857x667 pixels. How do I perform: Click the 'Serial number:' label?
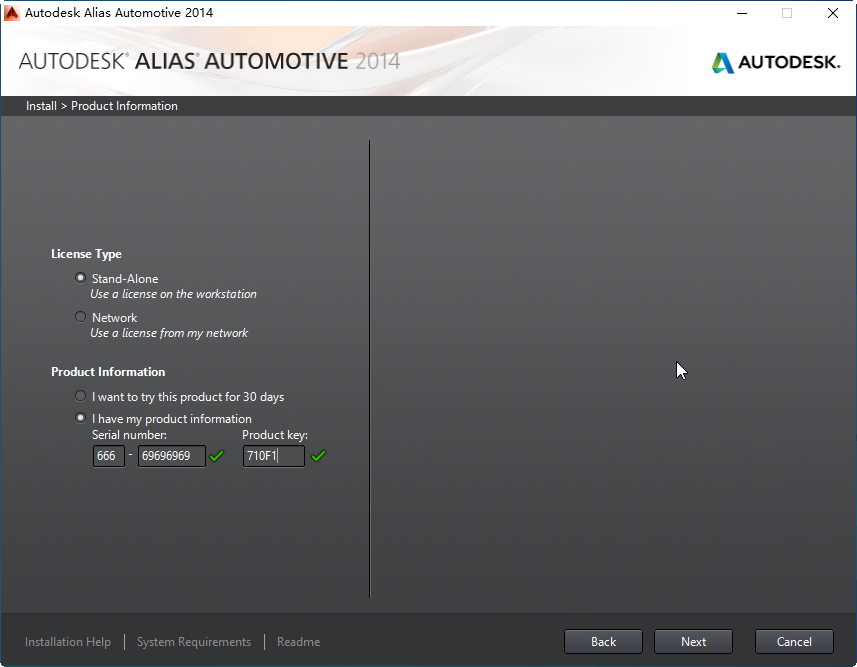pos(130,435)
